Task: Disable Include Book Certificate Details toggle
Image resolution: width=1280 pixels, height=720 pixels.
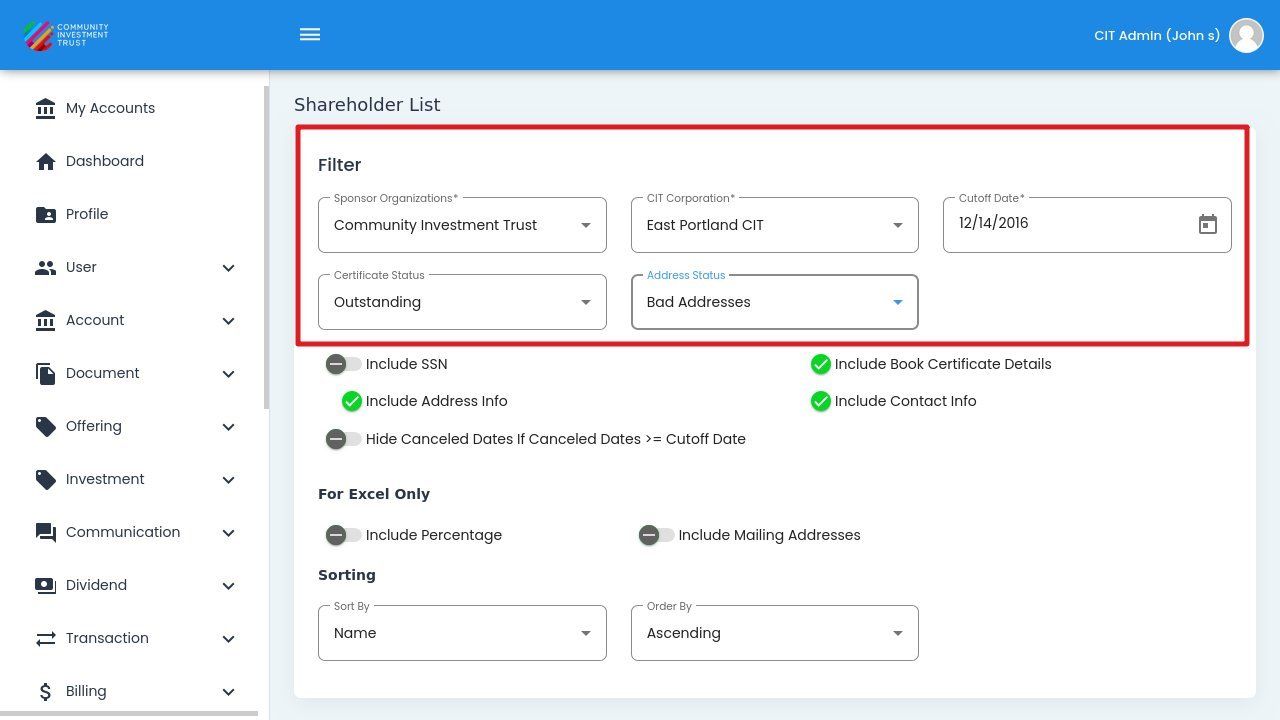Action: (821, 364)
